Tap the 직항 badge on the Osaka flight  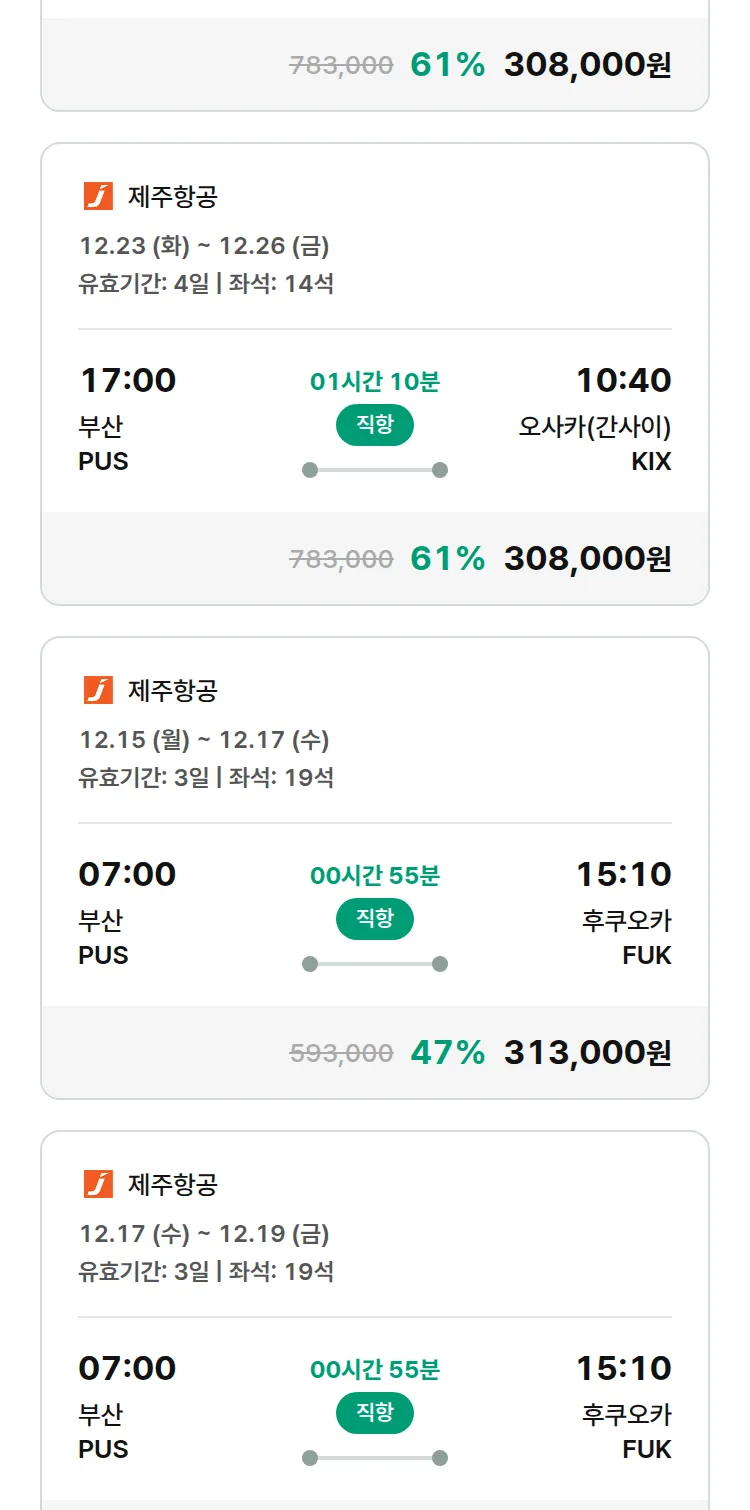(x=375, y=425)
